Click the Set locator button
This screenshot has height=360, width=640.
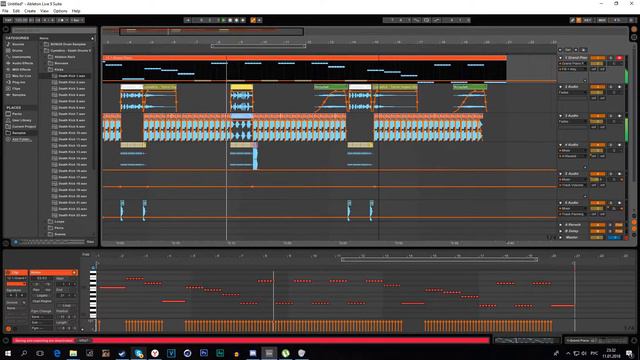568,50
